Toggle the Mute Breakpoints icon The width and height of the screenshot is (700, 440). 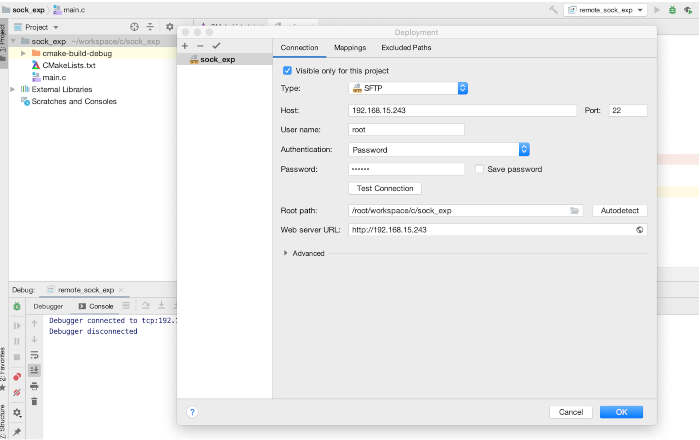pos(17,393)
